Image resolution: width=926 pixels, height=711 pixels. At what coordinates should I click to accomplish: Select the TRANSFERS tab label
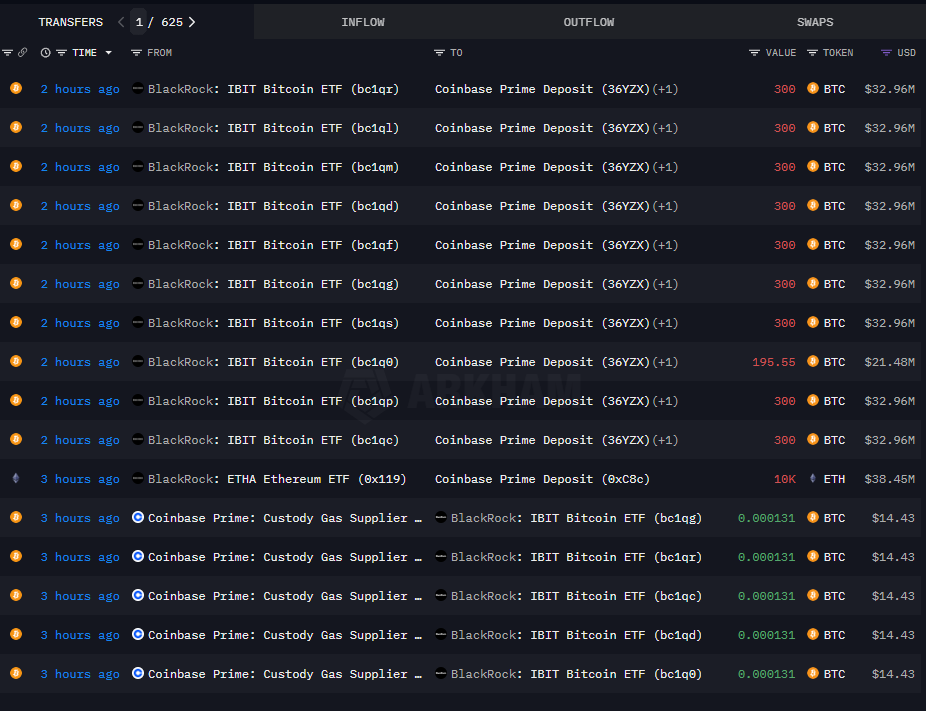click(x=70, y=22)
